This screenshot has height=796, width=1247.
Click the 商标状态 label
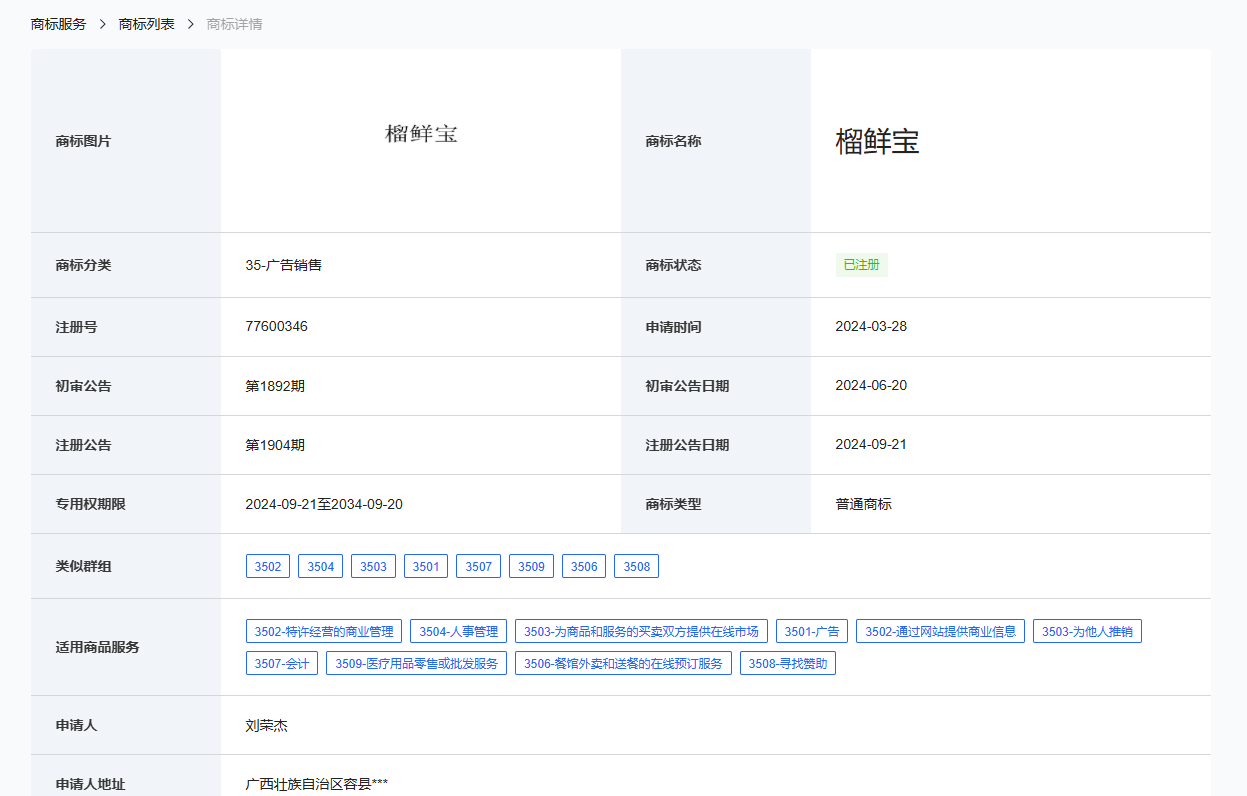[x=674, y=265]
